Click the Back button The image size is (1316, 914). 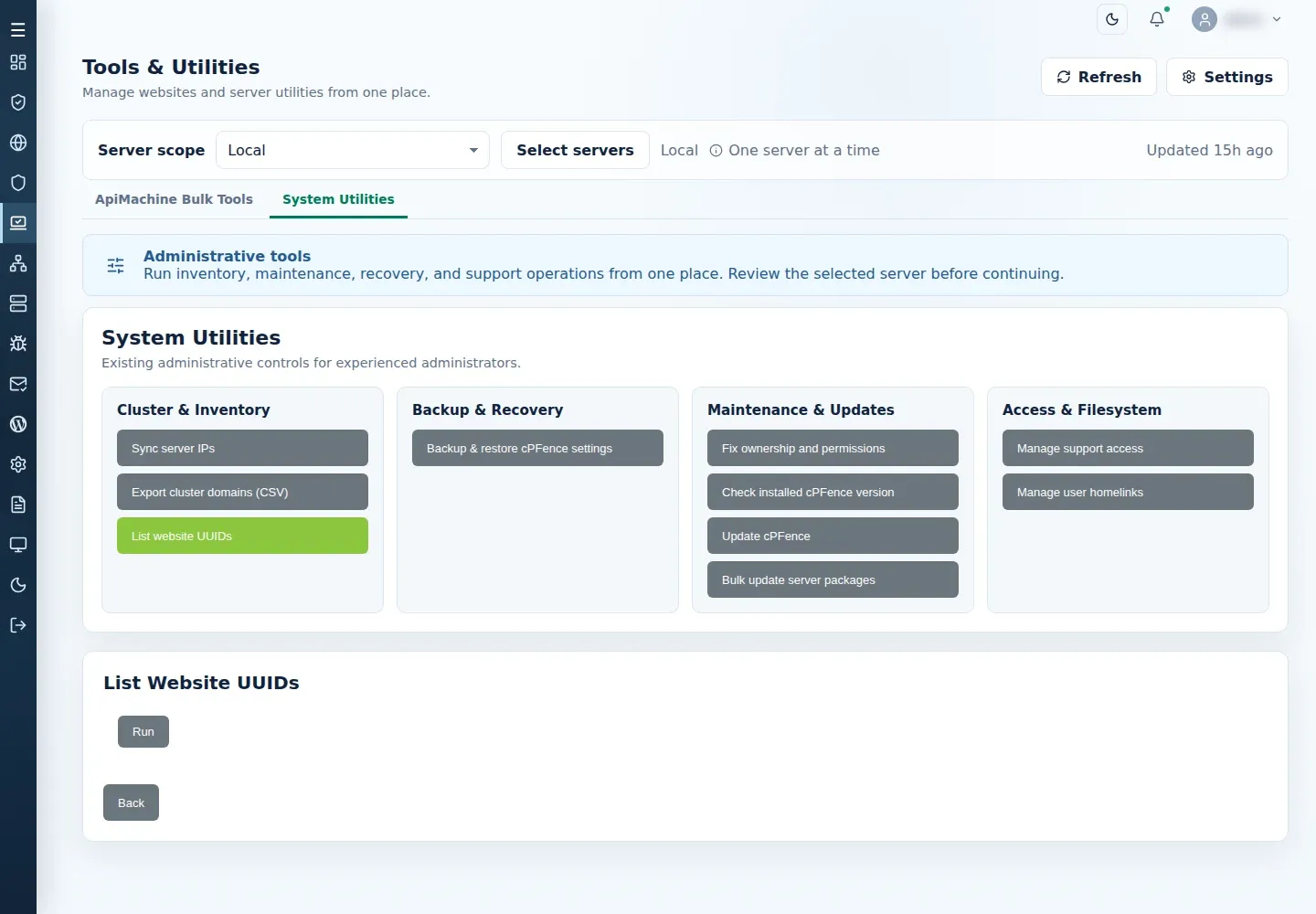(x=131, y=802)
